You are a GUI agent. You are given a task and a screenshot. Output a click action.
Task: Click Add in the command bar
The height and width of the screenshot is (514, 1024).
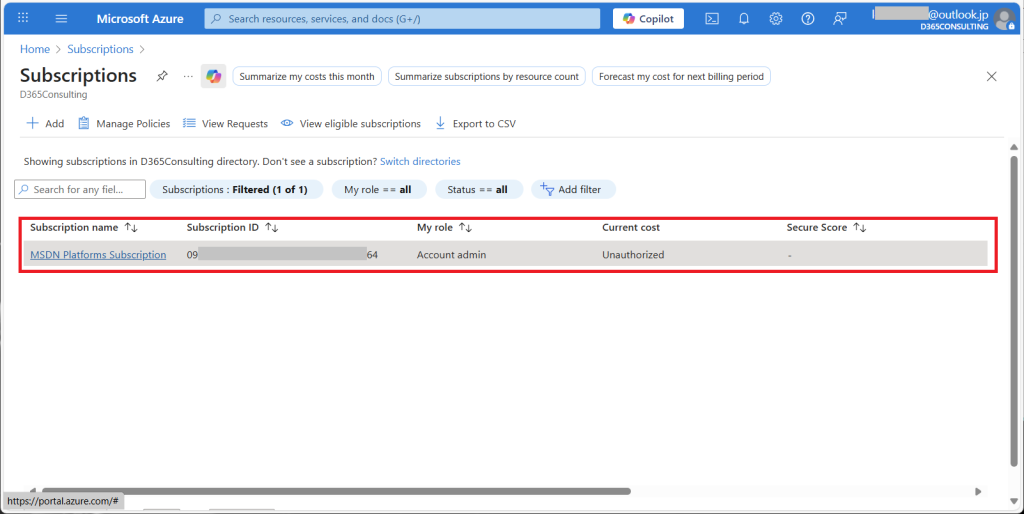point(45,124)
